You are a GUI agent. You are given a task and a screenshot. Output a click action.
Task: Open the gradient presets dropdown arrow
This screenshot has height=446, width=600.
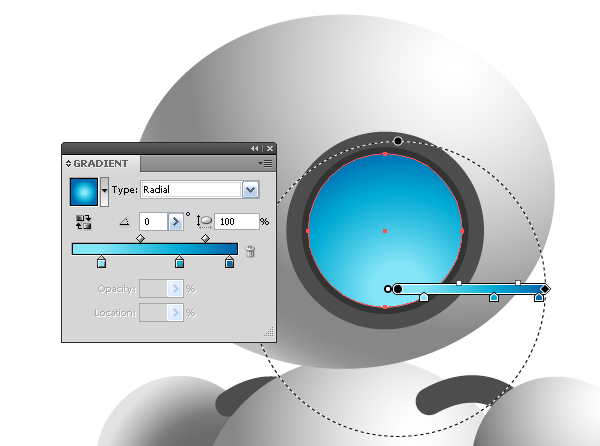coord(104,191)
